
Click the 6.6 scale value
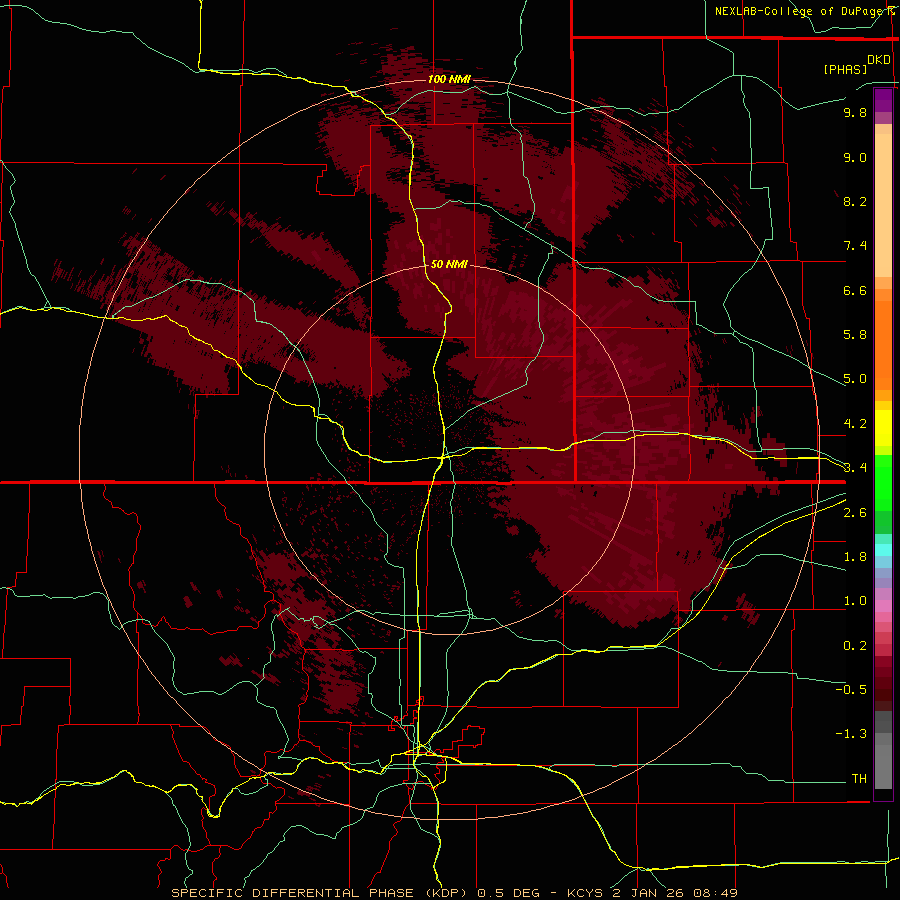[x=855, y=290]
